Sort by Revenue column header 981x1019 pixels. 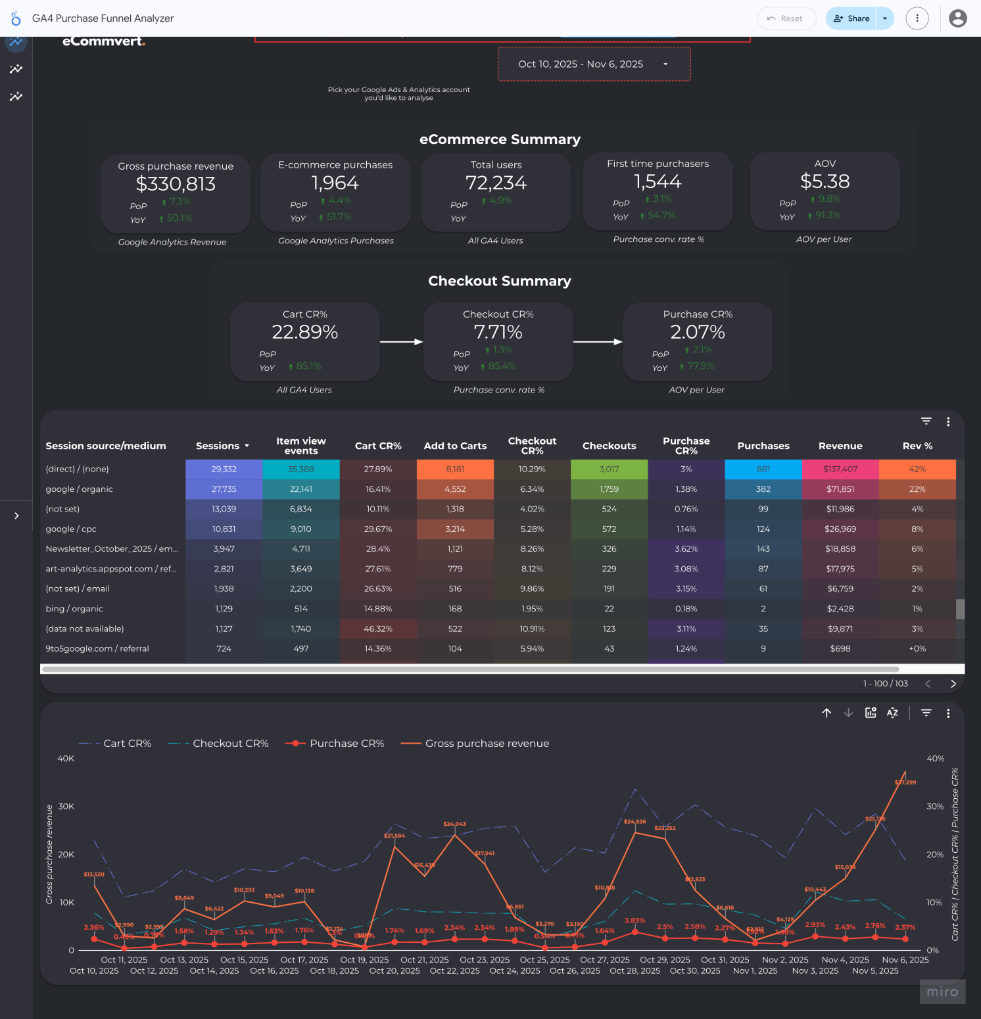tap(840, 446)
